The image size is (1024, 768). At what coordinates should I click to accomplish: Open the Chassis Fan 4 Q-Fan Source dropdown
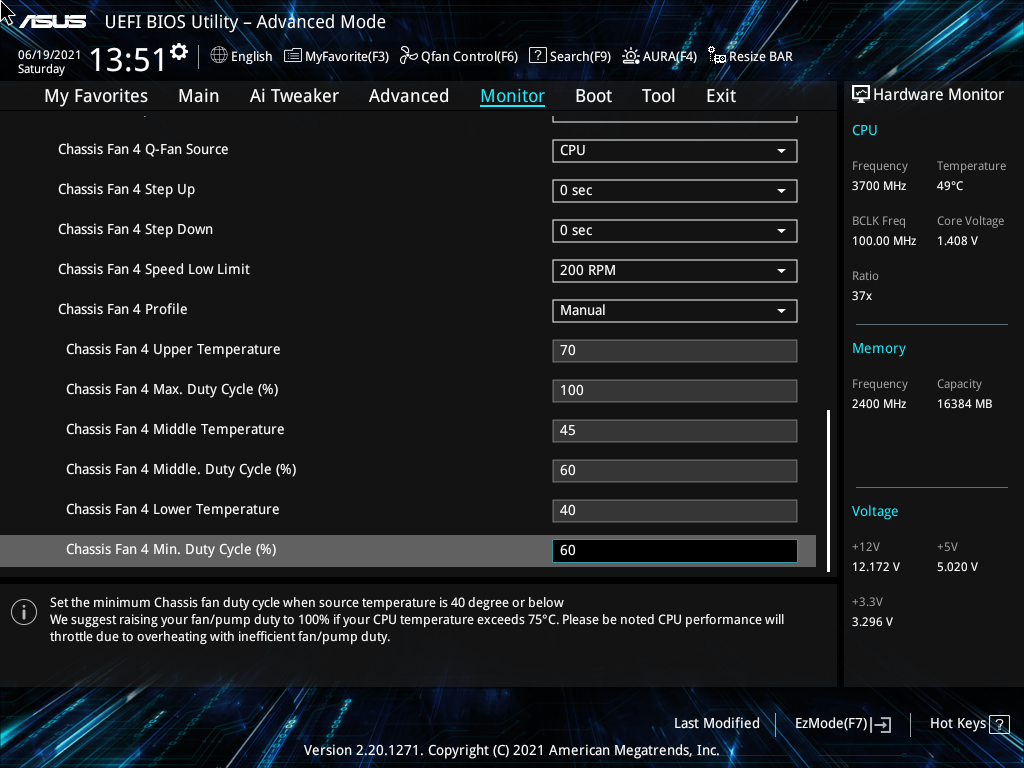tap(674, 150)
